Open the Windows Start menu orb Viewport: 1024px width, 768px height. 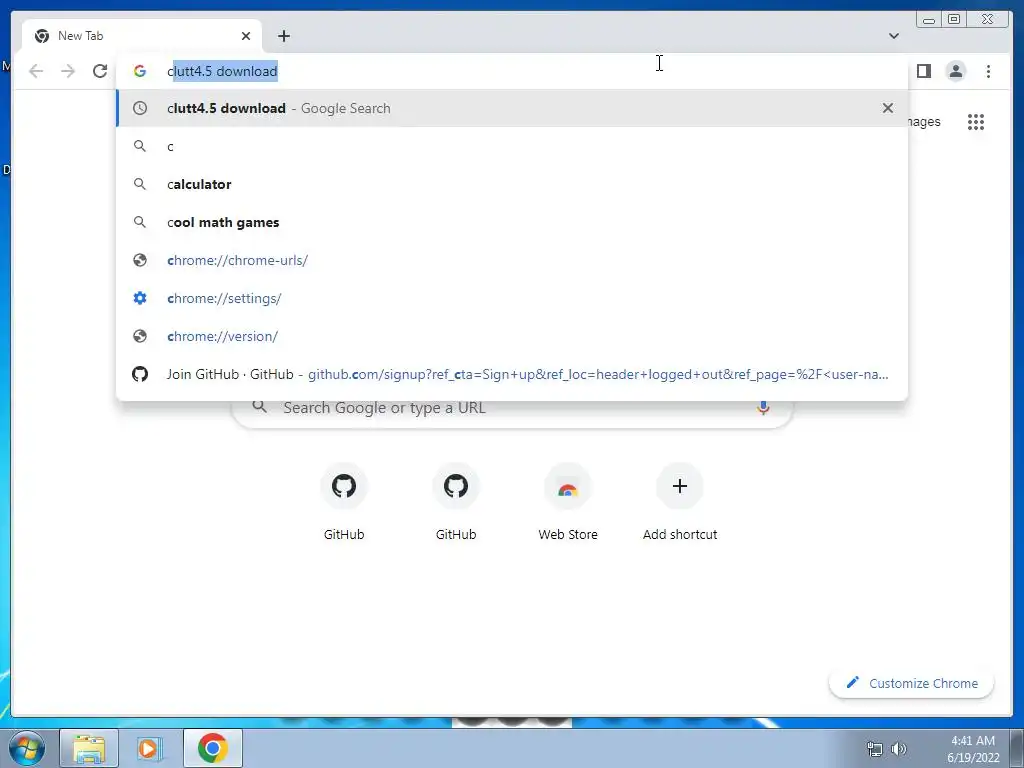point(27,748)
